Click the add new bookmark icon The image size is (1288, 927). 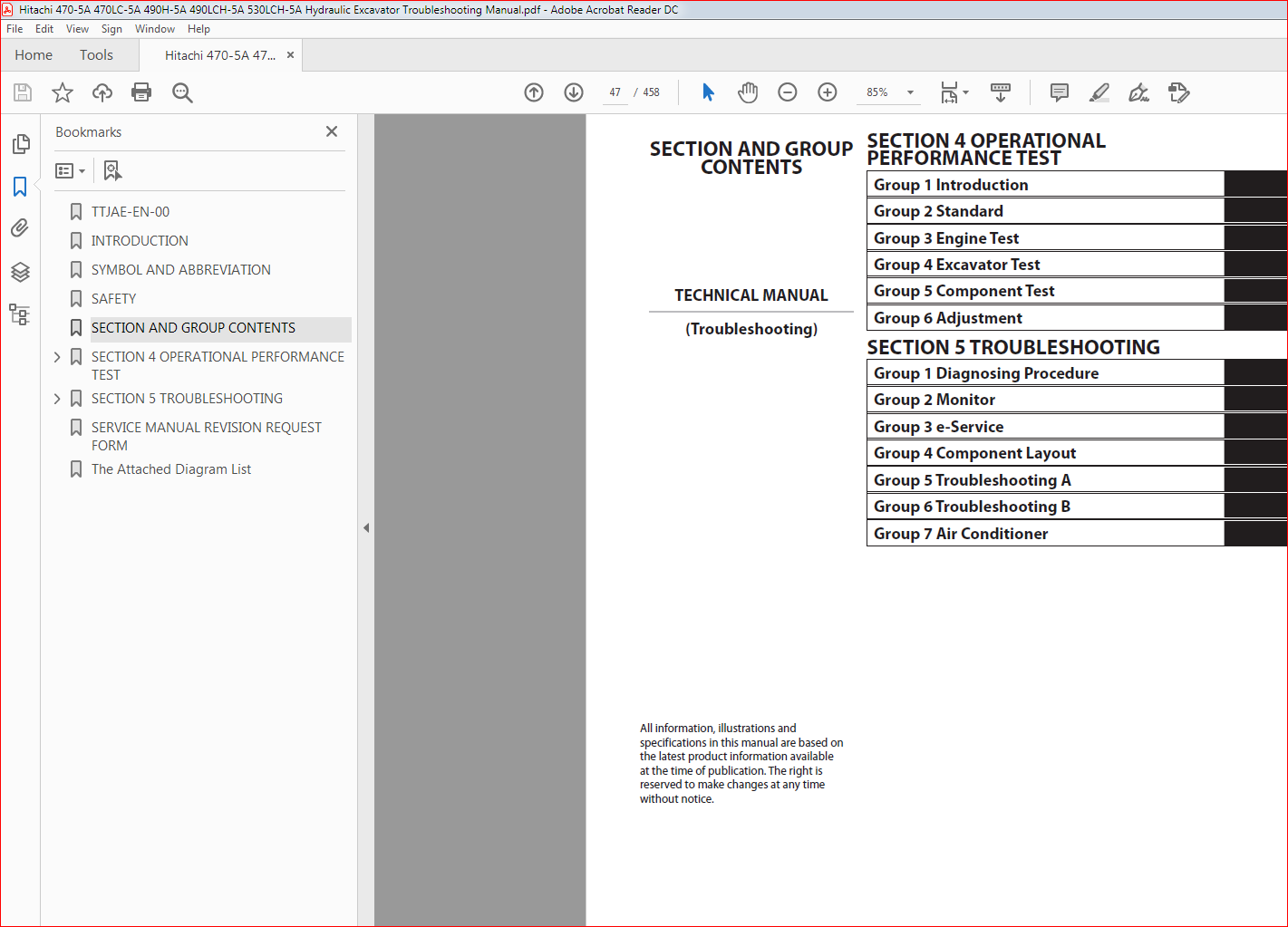click(112, 170)
